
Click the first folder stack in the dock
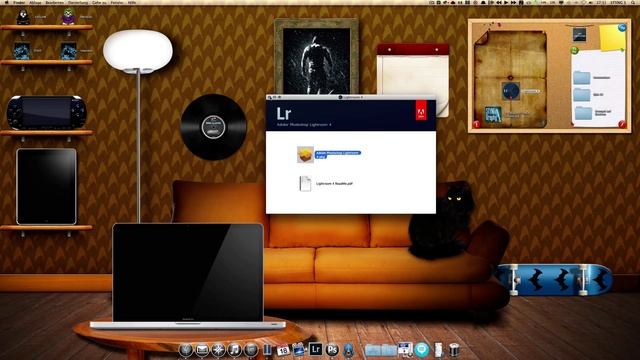pyautogui.click(x=373, y=350)
